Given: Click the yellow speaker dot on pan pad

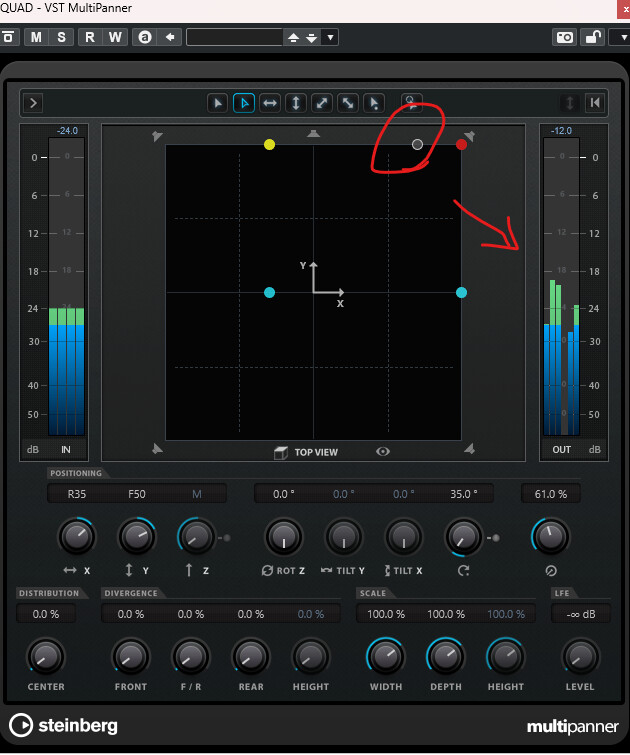Looking at the screenshot, I should pos(270,144).
